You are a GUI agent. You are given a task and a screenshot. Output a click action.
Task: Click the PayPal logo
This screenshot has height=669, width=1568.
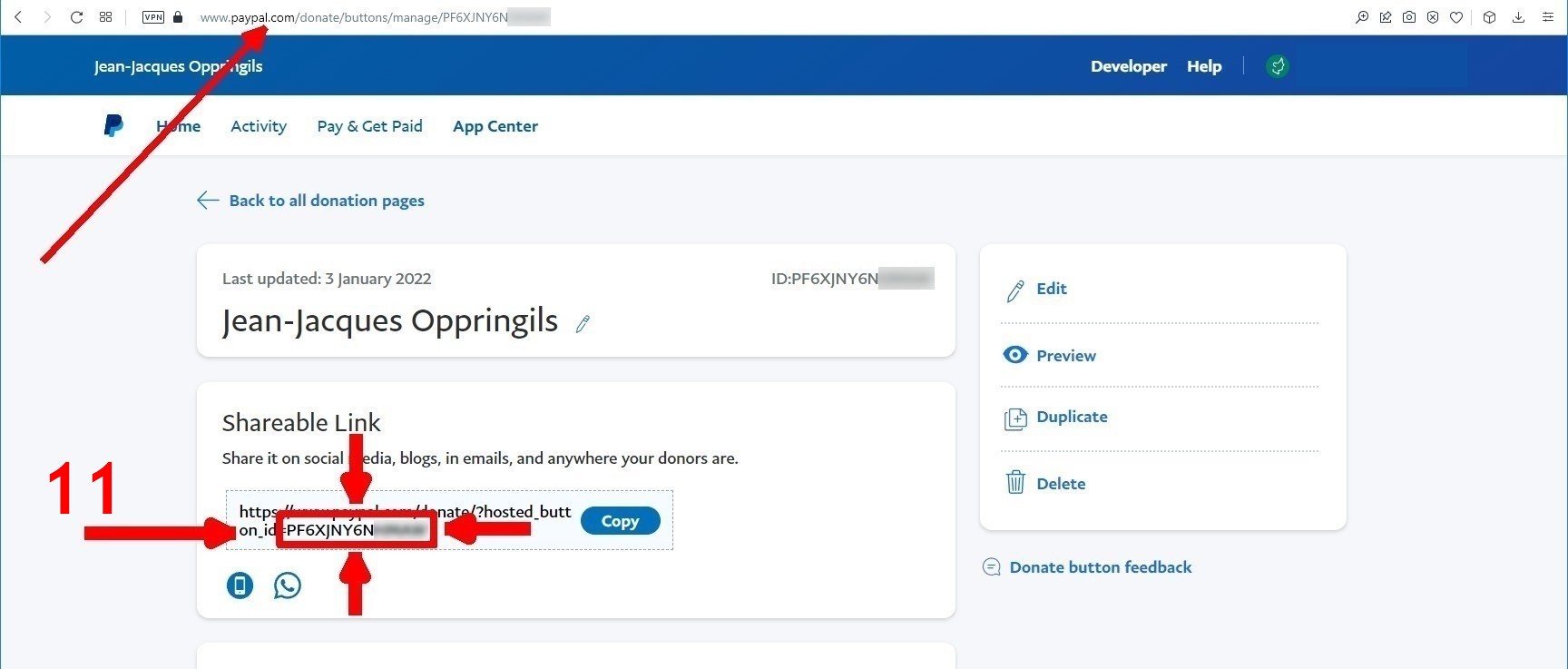(113, 125)
